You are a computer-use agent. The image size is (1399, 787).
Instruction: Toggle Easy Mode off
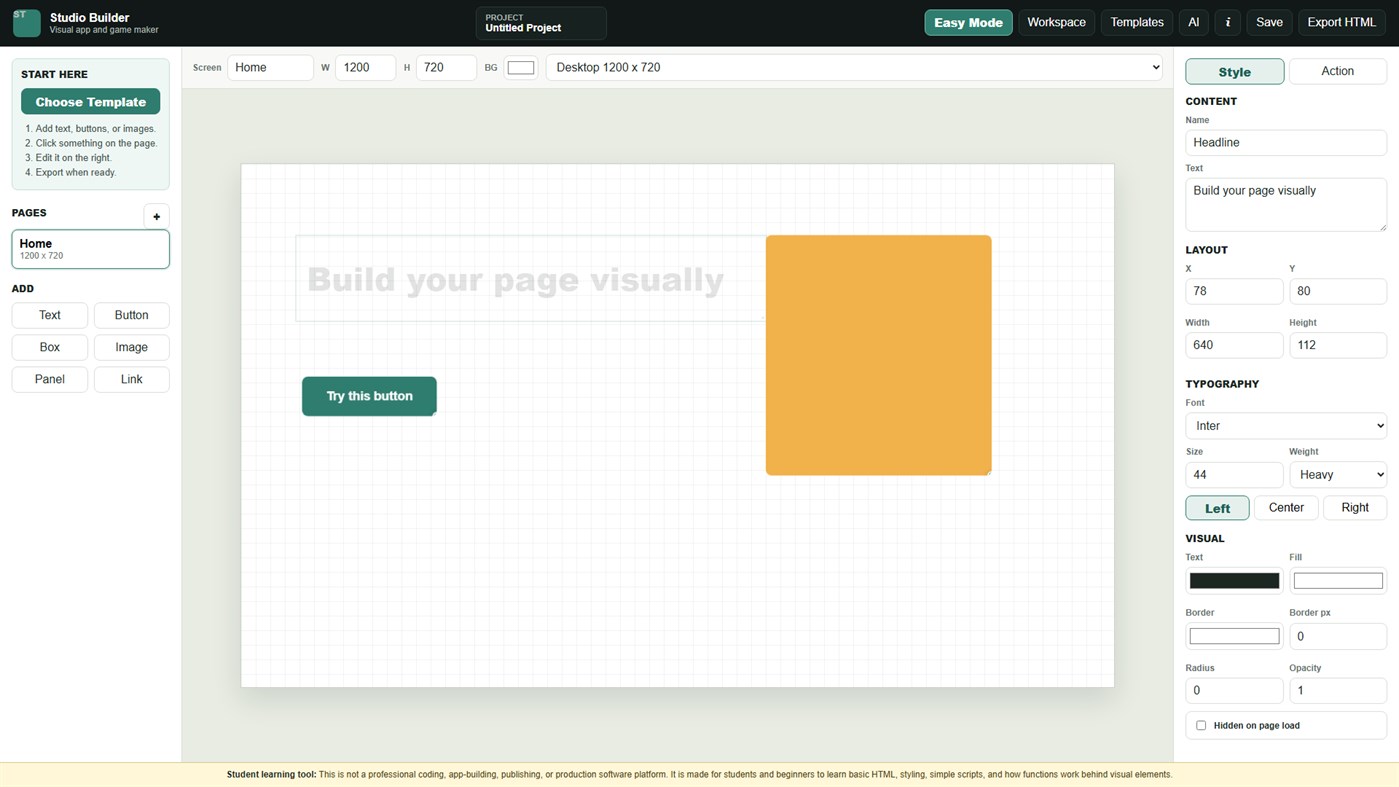(x=968, y=22)
